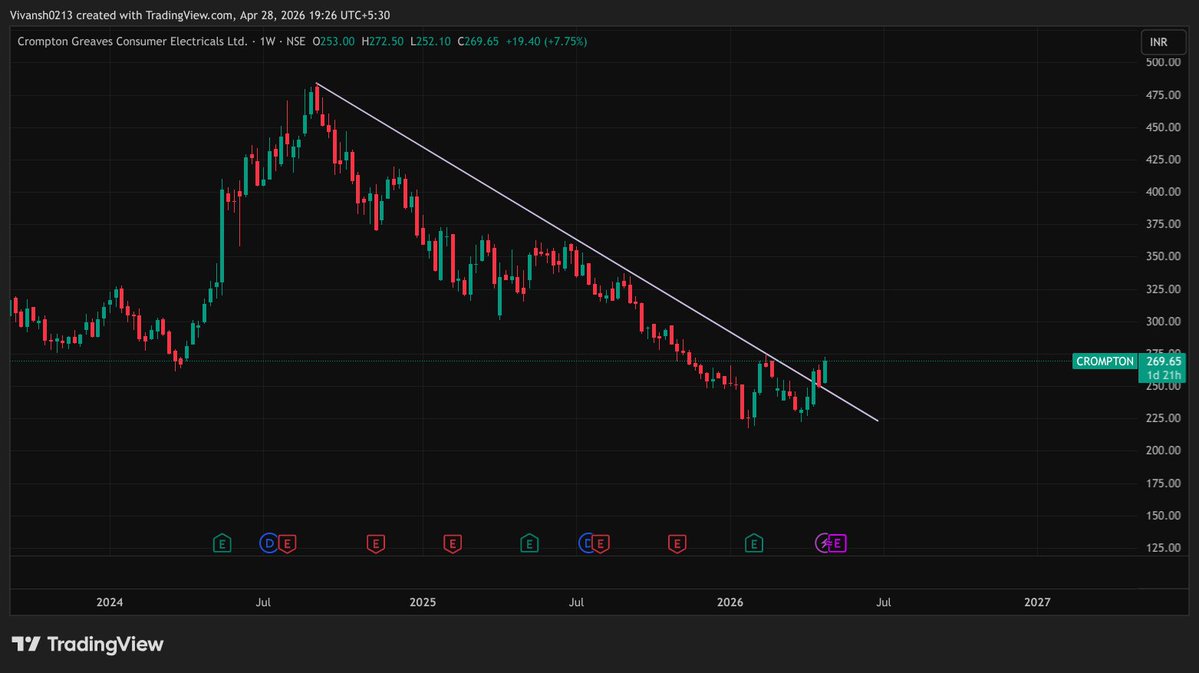Select the dividend-plus-earnings icon pair near Jul 2025
Viewport: 1199px width, 673px height.
(594, 543)
